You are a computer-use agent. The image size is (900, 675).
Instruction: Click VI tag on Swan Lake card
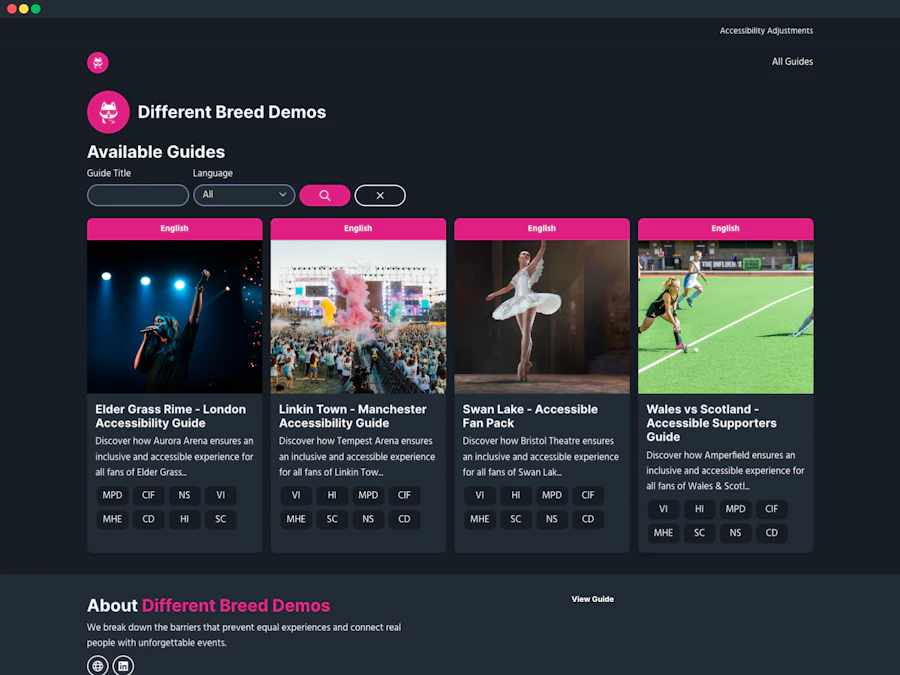pyautogui.click(x=480, y=495)
